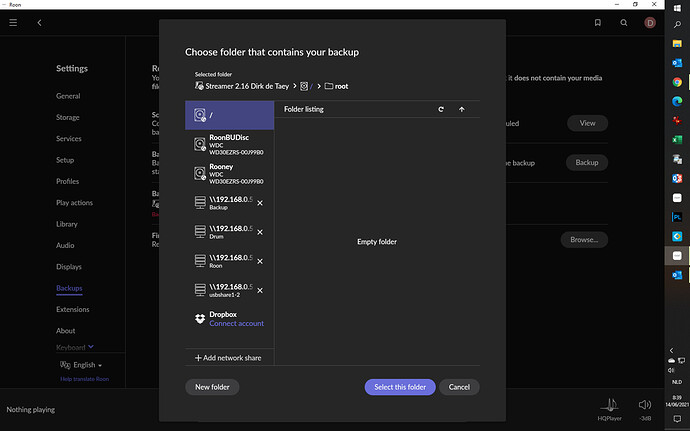Image resolution: width=690 pixels, height=431 pixels.
Task: Click 'Nothing playing' status text
Action: click(31, 409)
